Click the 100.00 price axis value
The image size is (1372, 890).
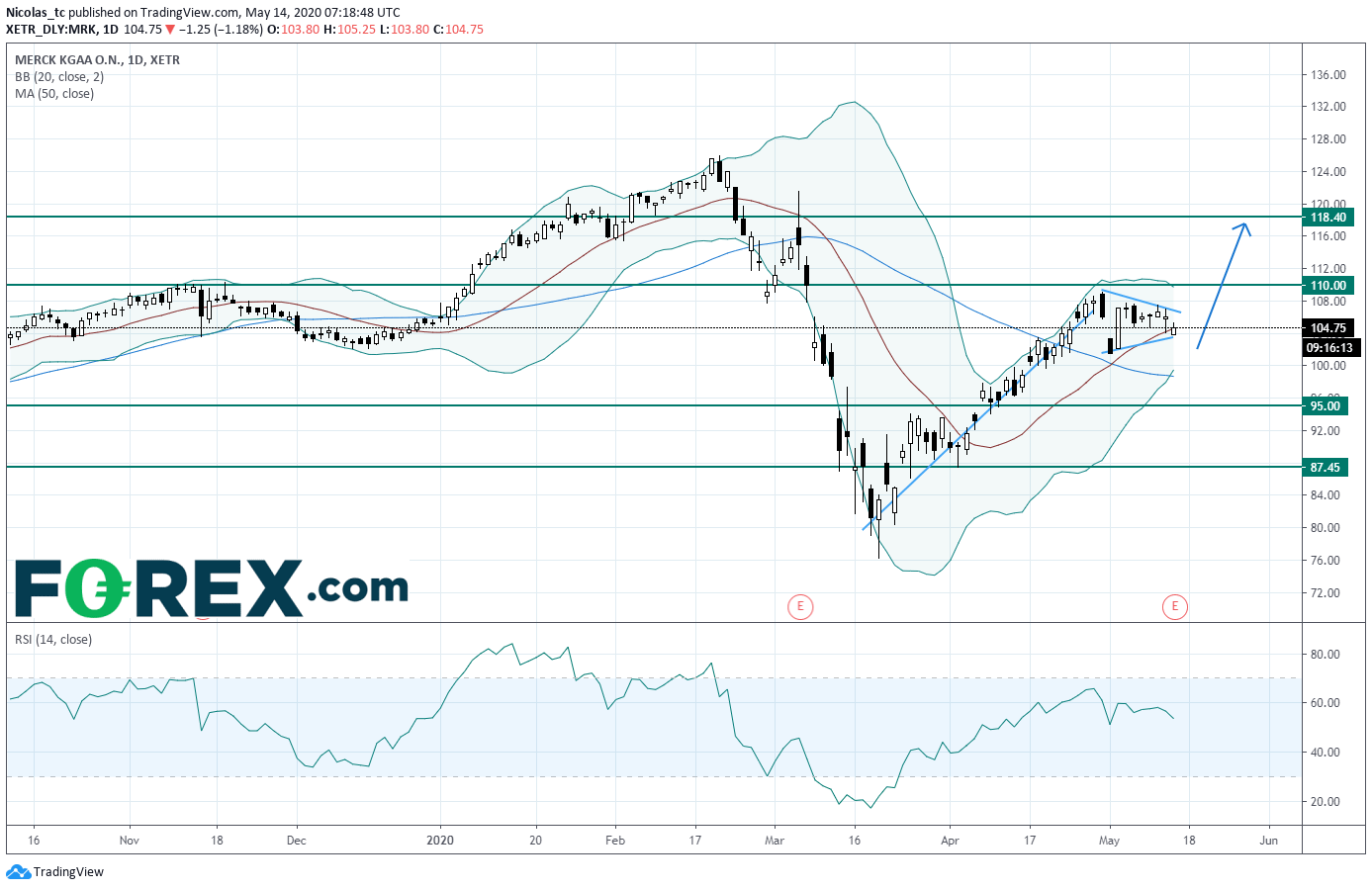(1328, 365)
